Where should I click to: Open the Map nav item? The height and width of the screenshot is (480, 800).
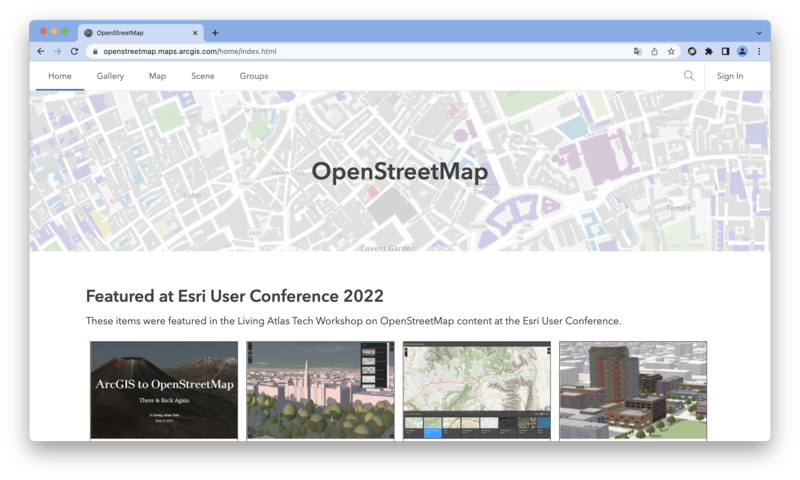coord(157,76)
